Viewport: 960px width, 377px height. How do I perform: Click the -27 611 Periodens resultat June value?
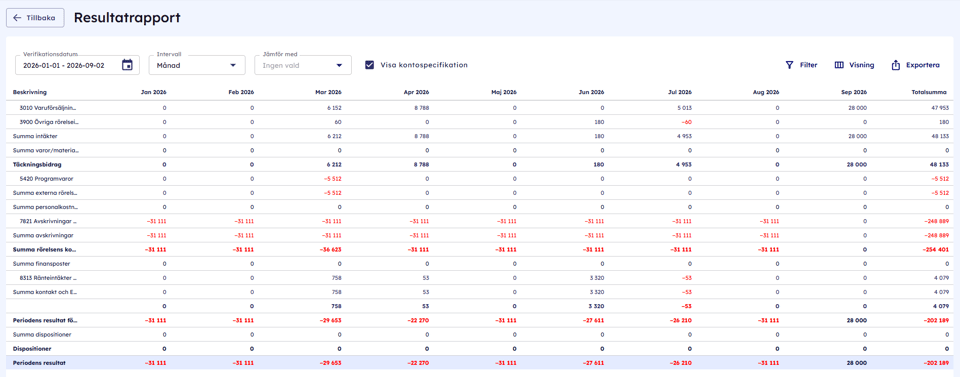pos(593,363)
